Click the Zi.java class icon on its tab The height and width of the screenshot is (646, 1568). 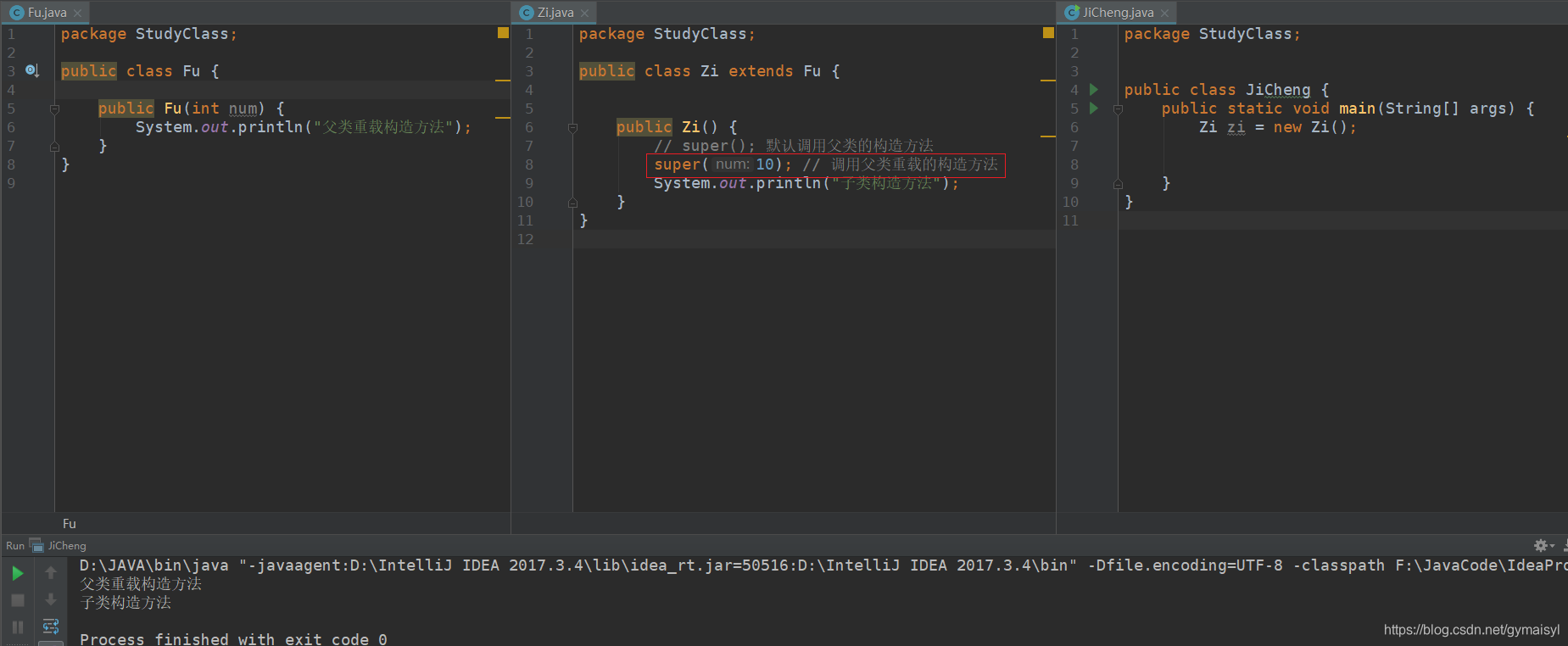527,13
